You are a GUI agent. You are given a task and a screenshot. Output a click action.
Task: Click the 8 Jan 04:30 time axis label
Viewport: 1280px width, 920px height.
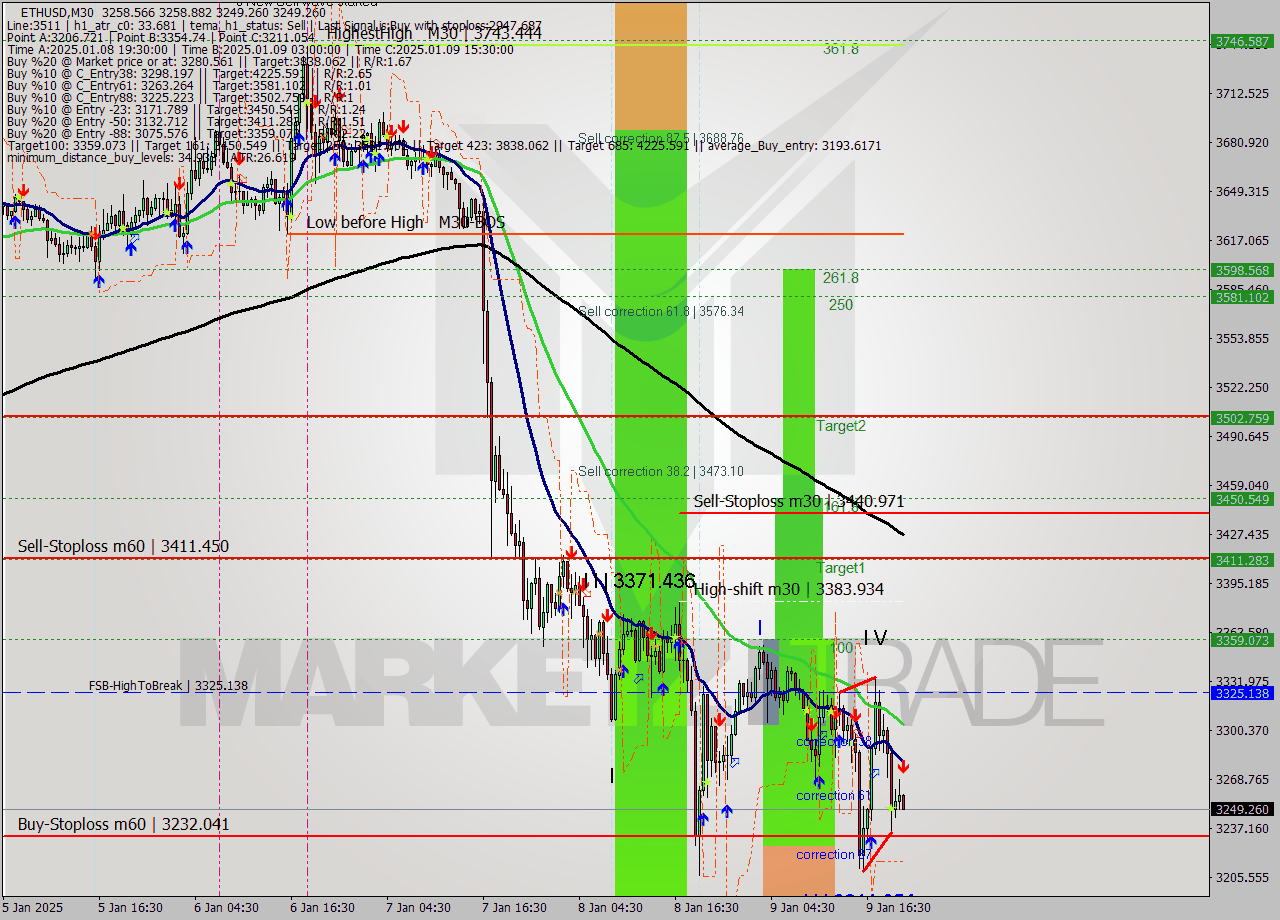[x=610, y=908]
